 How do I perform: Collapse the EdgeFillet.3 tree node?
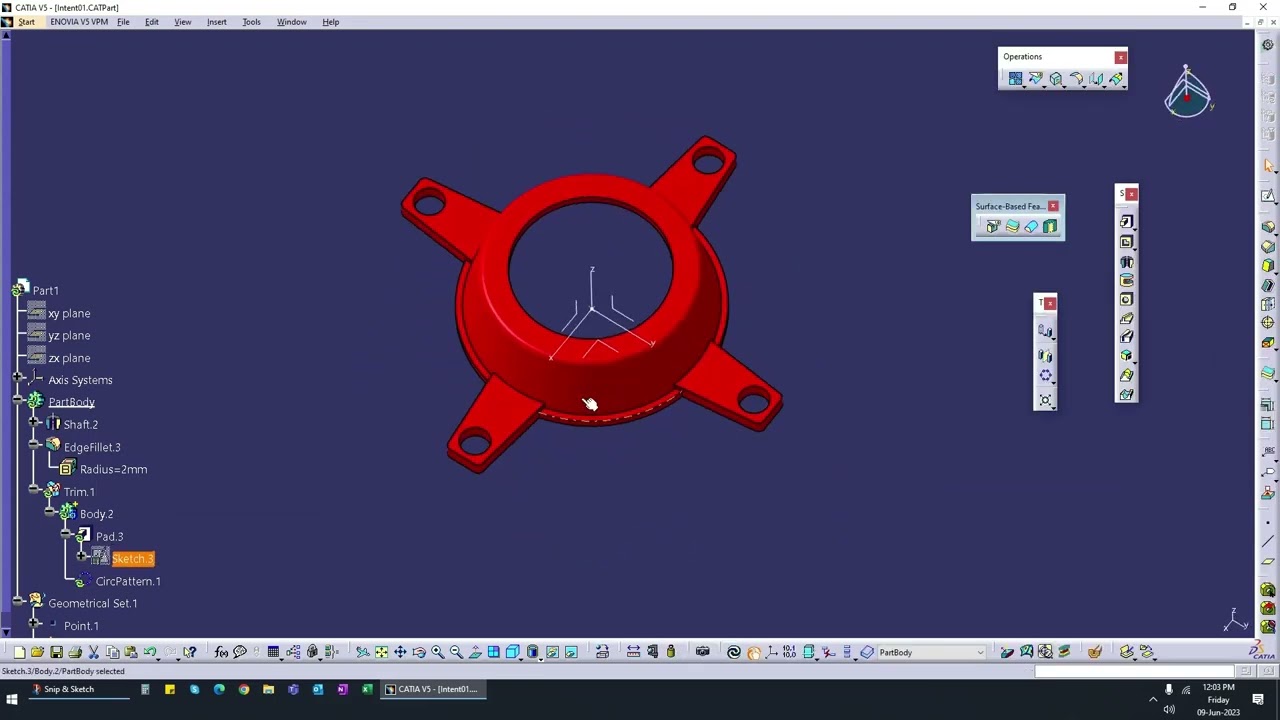point(35,447)
